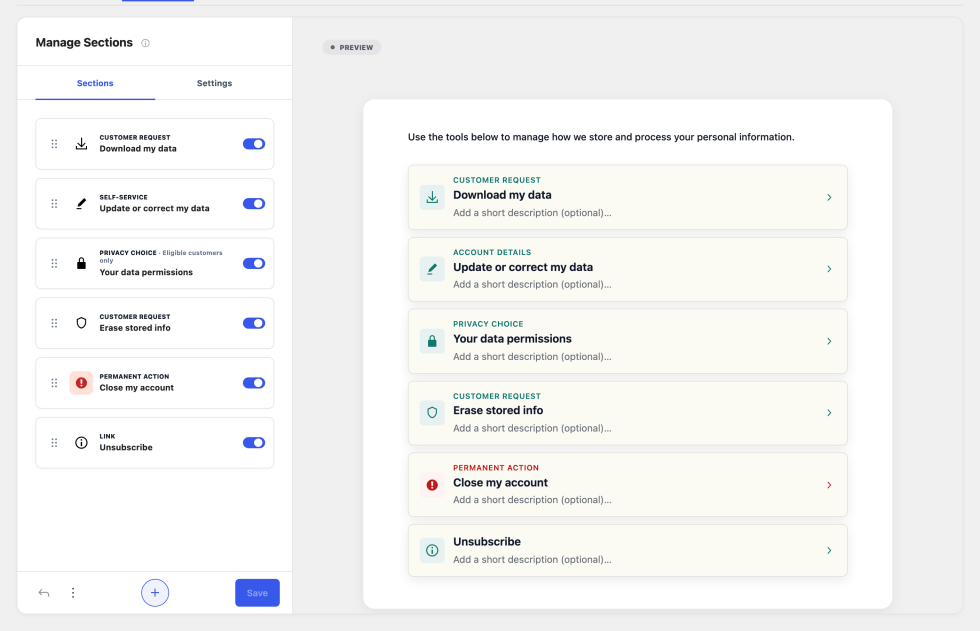Open the three-dot more options menu
Image resolution: width=980 pixels, height=631 pixels.
73,593
